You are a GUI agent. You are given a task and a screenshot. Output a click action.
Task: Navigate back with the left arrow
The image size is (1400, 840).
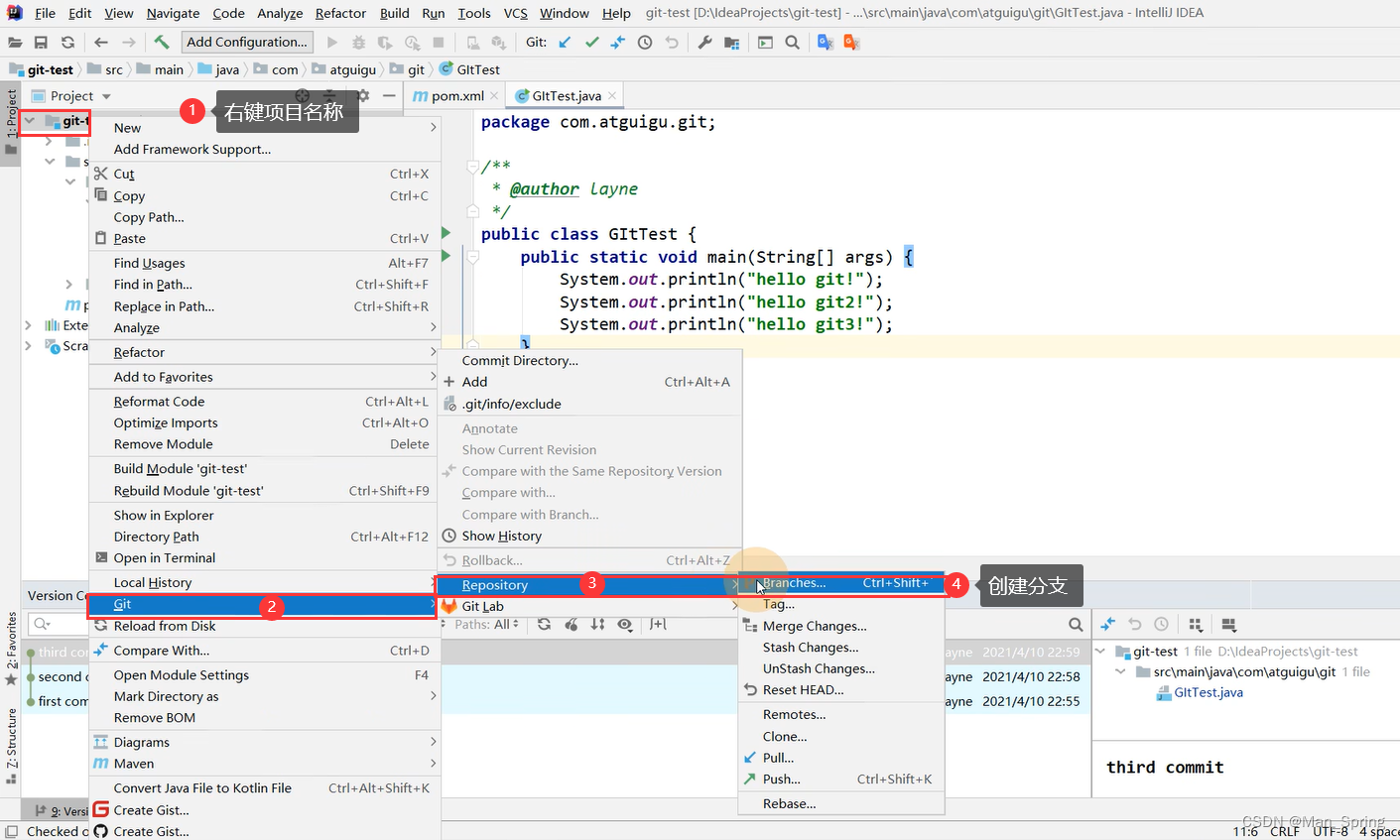pos(101,42)
